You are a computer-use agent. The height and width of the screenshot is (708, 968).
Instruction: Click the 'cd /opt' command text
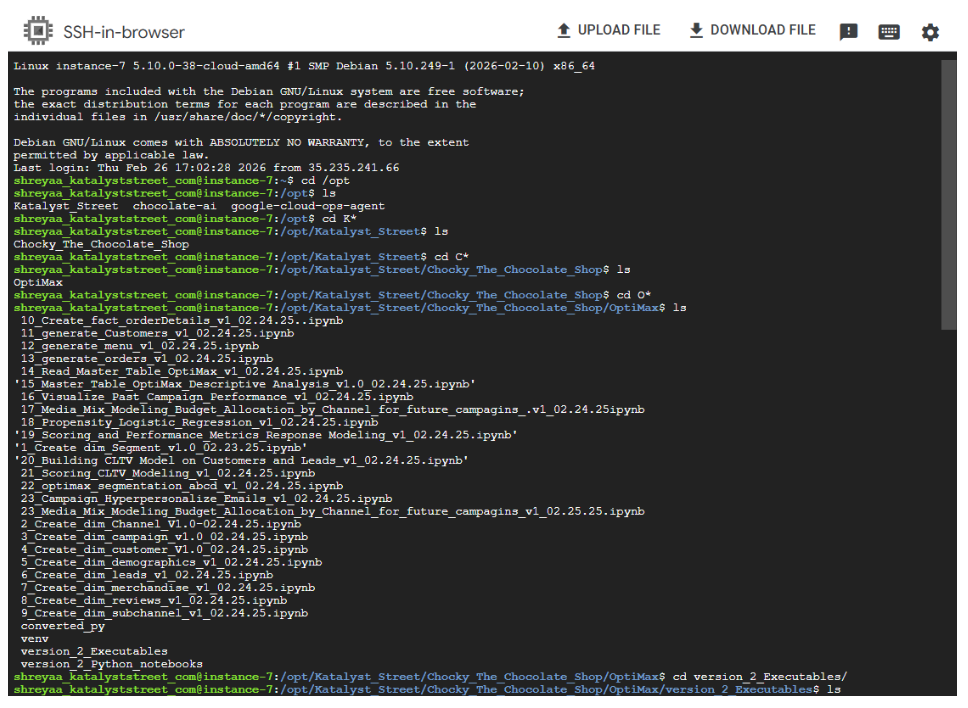325,181
